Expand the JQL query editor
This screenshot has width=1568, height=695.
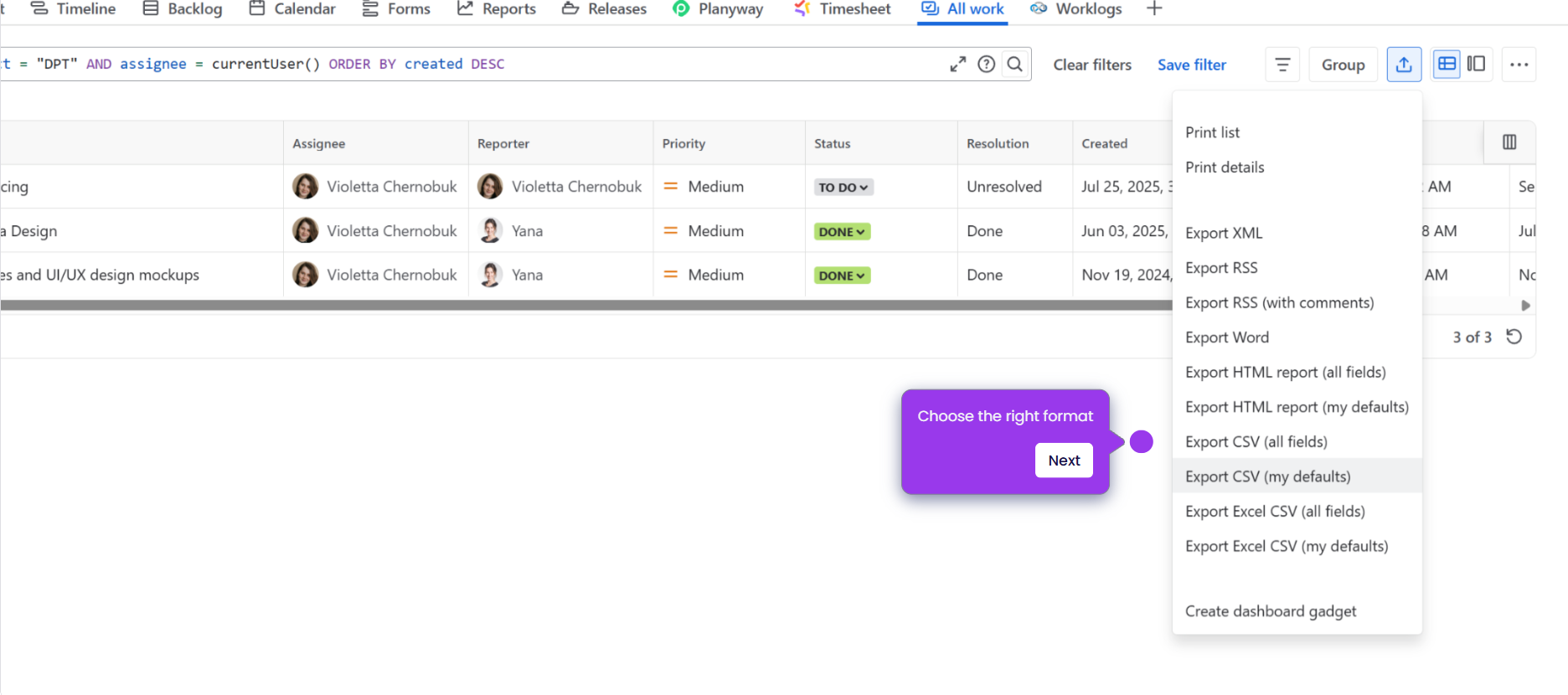click(x=958, y=64)
